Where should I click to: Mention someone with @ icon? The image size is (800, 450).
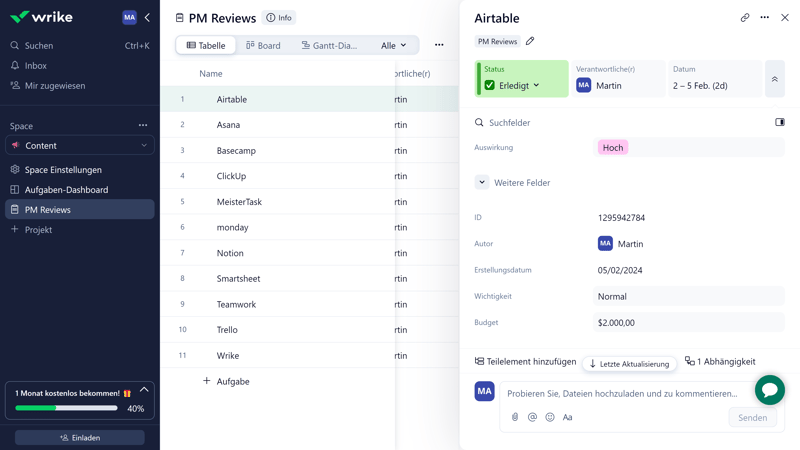[532, 417]
